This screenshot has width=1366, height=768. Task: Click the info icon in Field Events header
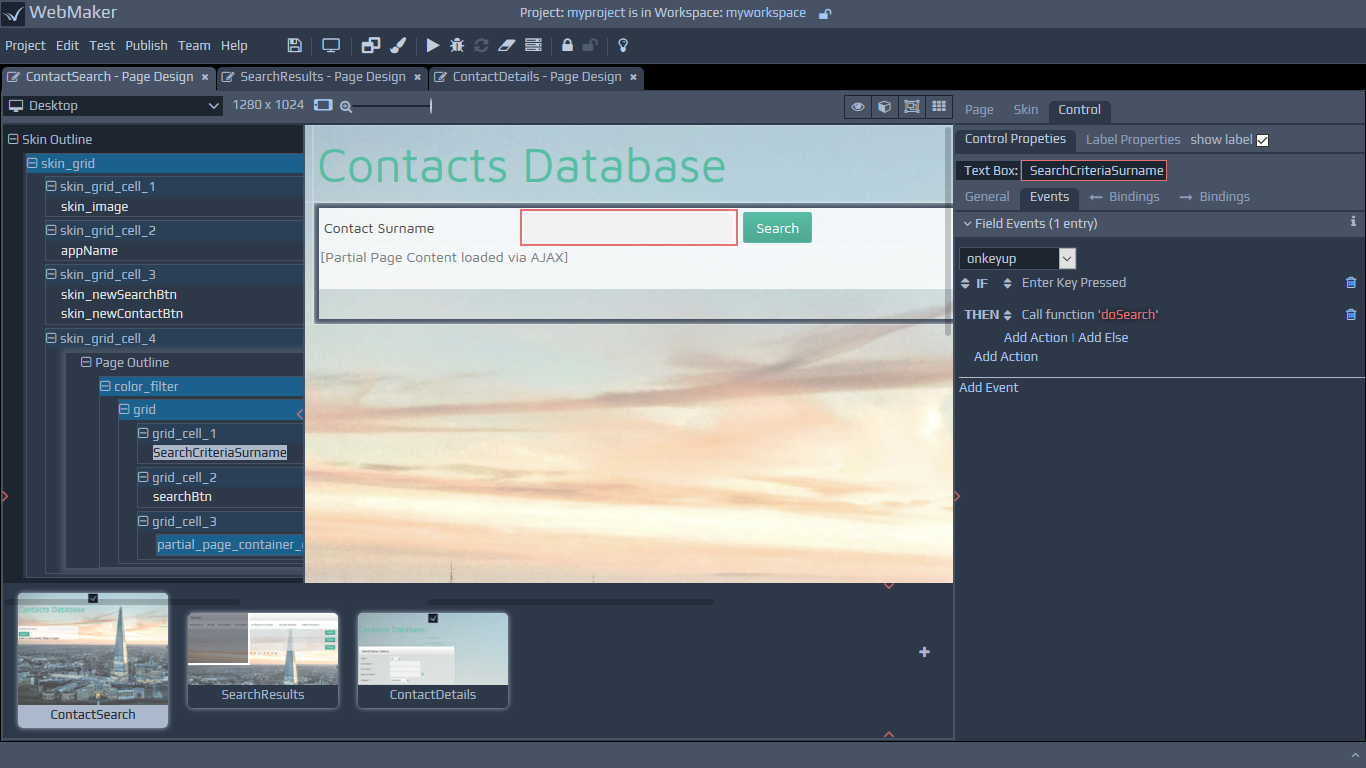point(1353,222)
